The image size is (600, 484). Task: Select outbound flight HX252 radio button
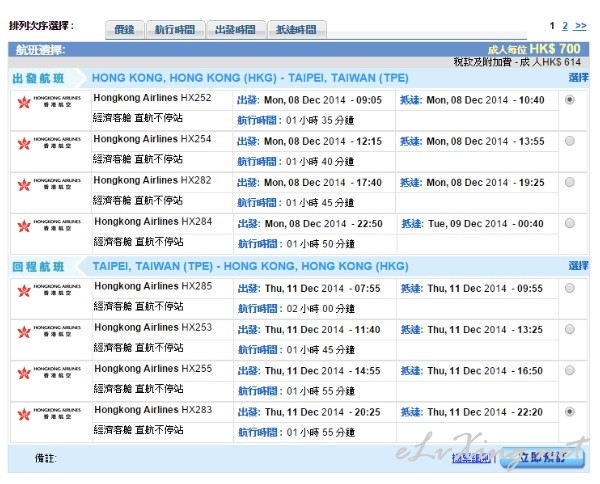[x=569, y=100]
